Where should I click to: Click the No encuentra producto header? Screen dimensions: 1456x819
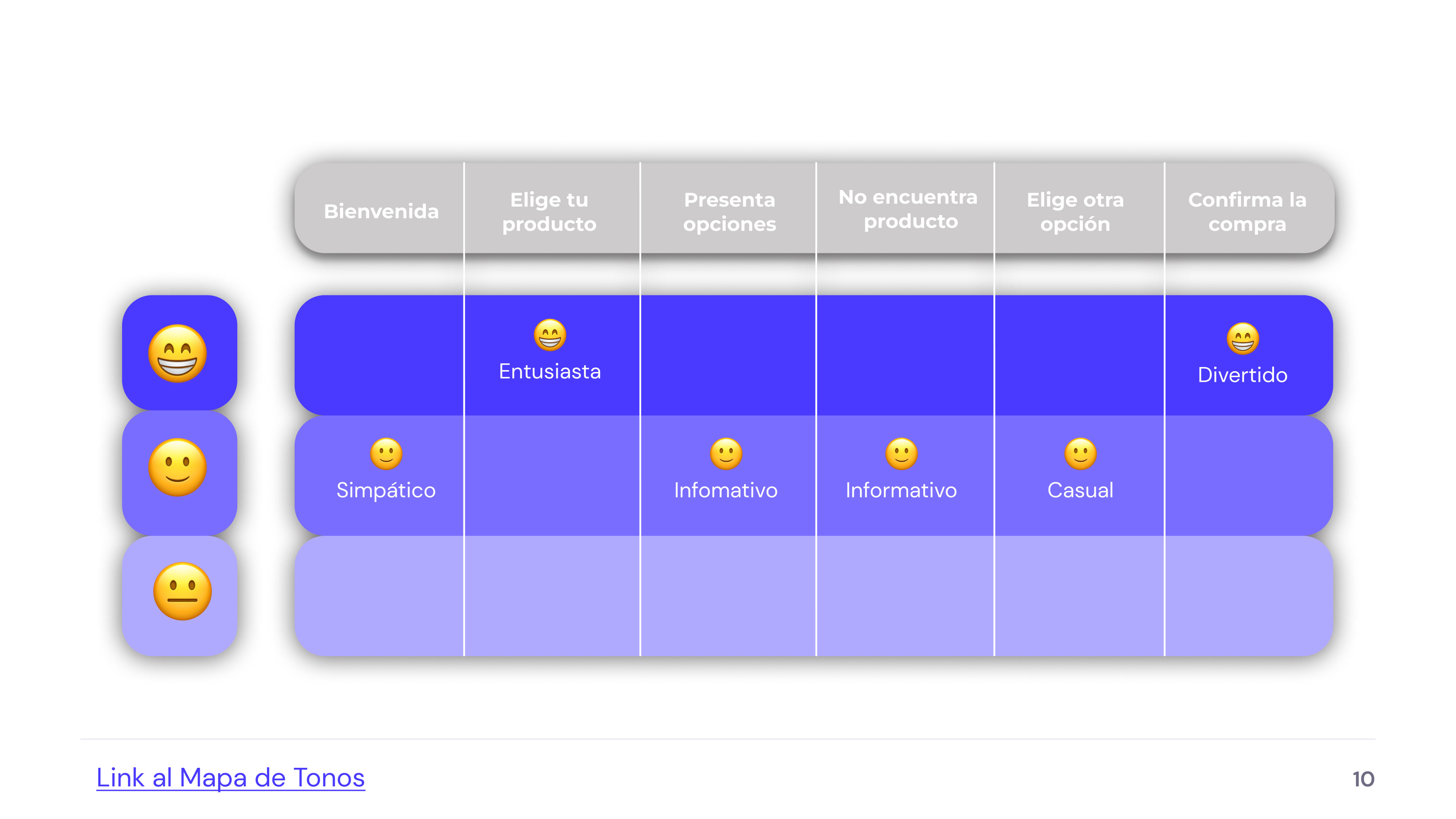[x=908, y=209]
